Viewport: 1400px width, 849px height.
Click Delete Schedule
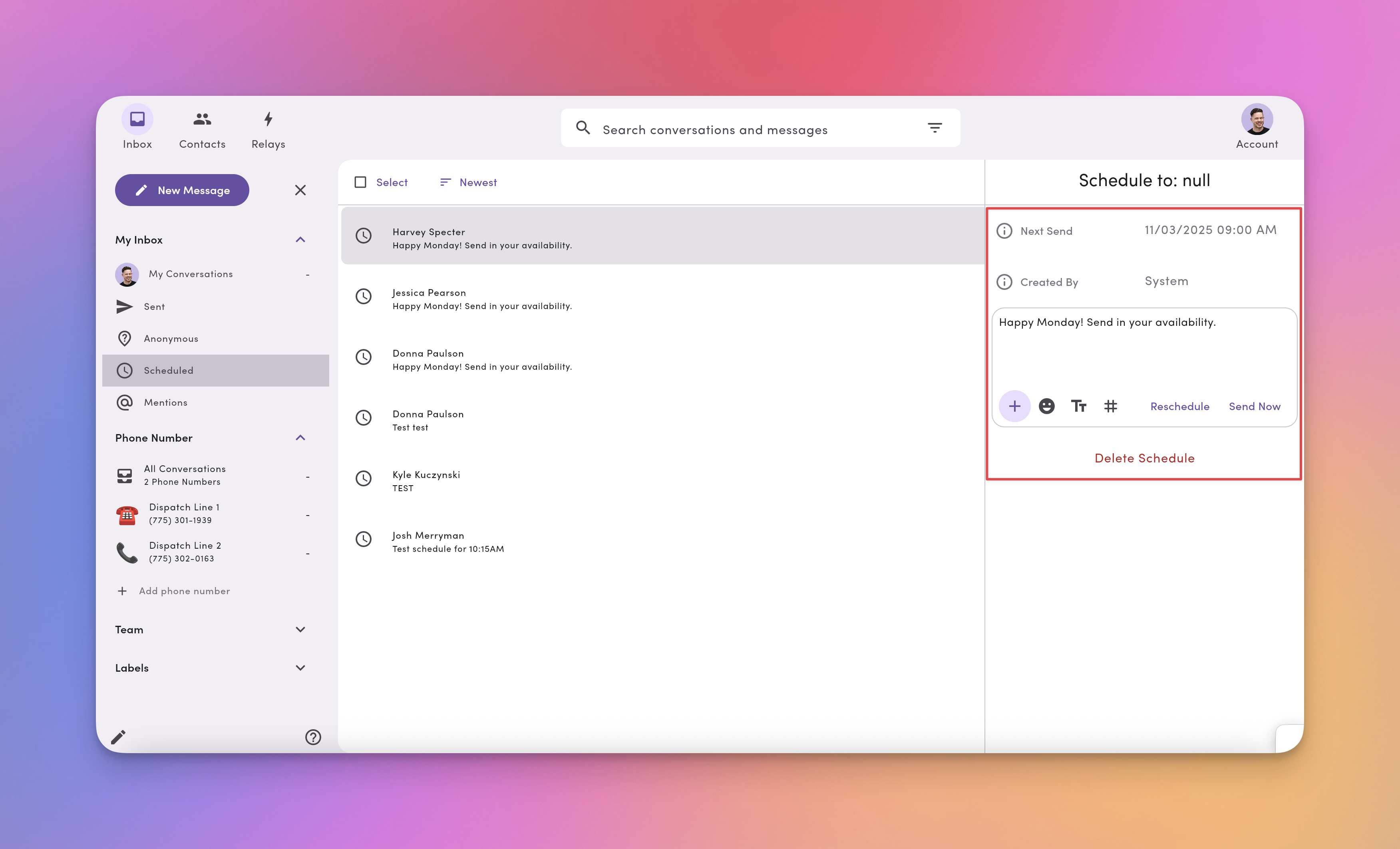tap(1144, 458)
